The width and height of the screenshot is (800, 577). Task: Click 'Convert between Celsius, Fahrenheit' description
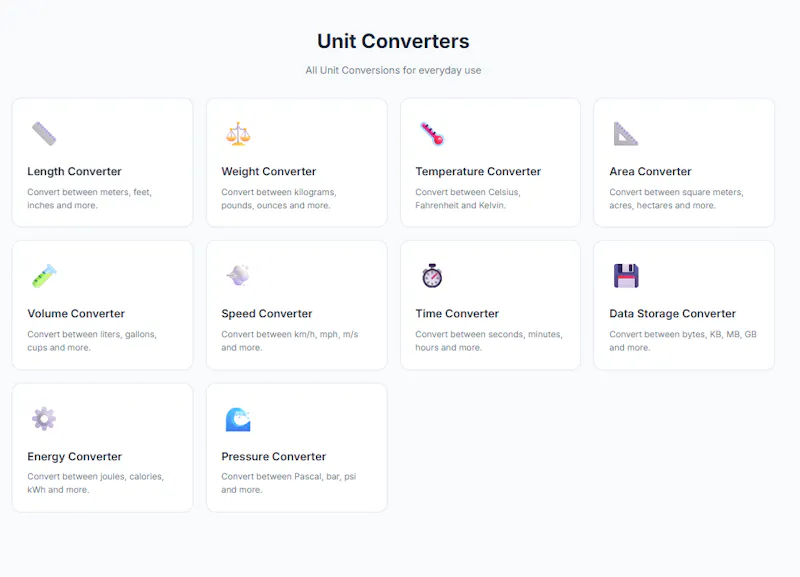tap(468, 198)
